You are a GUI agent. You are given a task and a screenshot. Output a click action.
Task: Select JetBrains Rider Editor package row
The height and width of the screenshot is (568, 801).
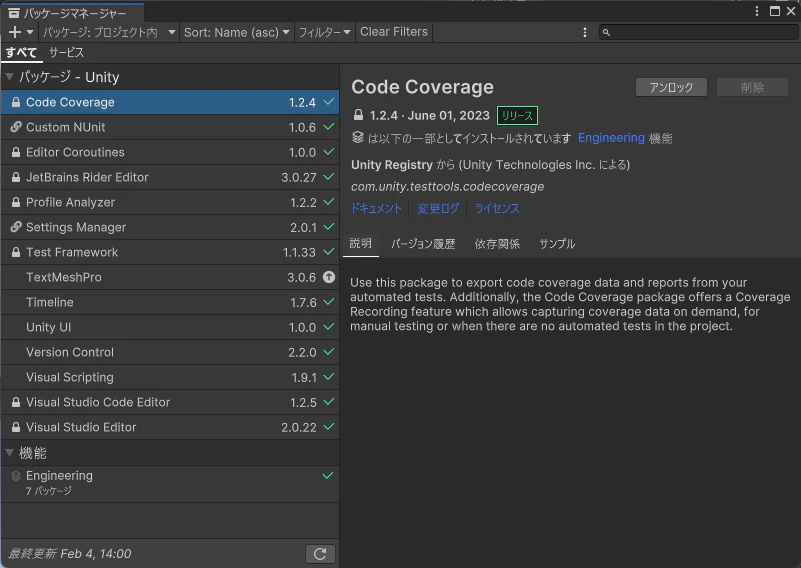[x=170, y=177]
